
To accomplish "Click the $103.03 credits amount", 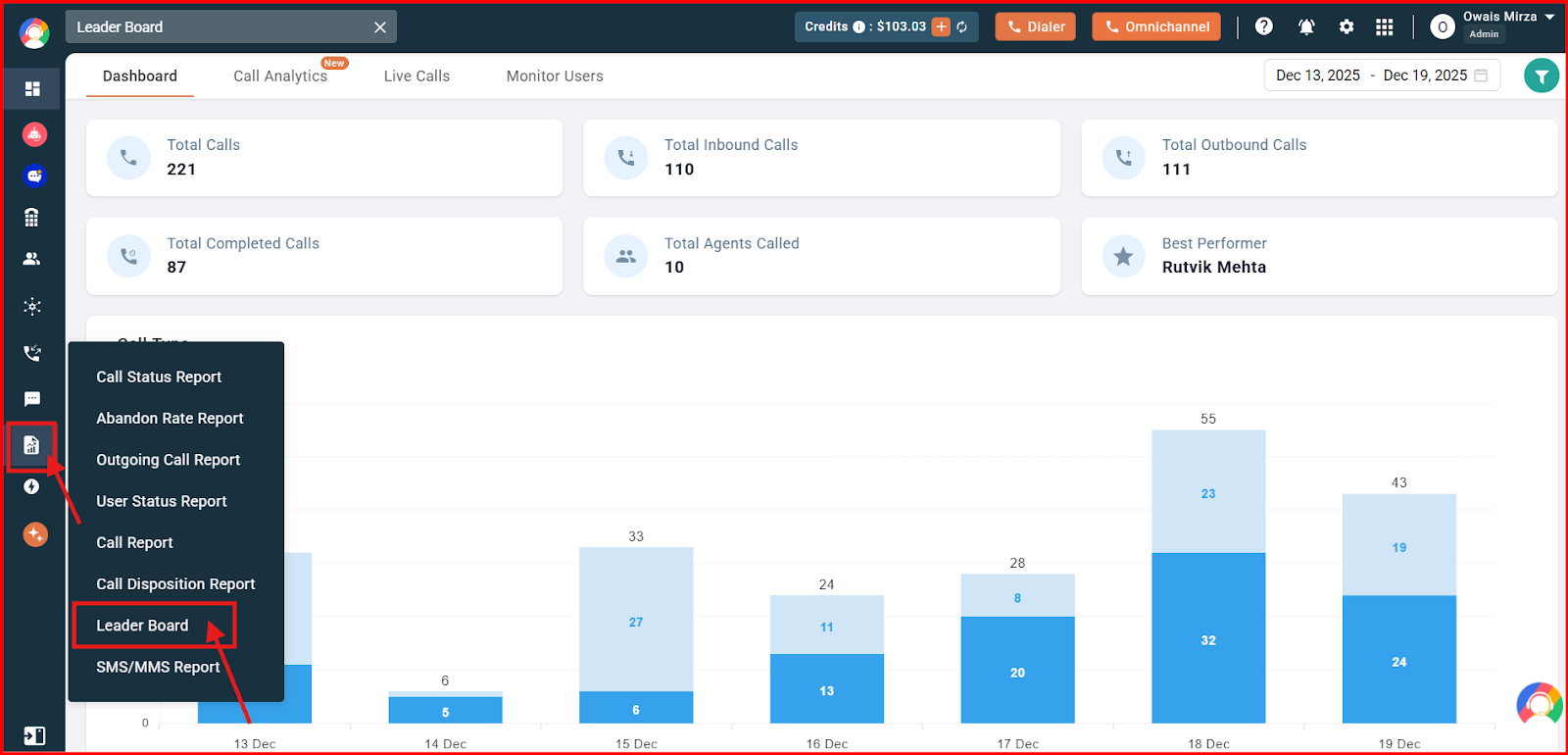I will click(x=902, y=26).
